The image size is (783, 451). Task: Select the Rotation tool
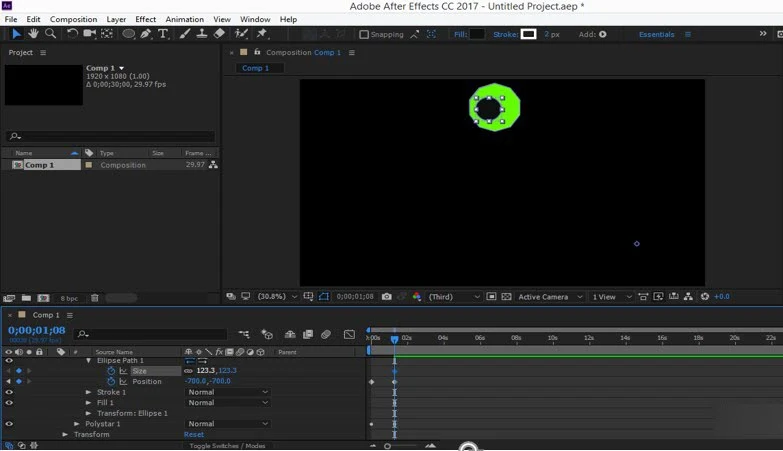72,33
